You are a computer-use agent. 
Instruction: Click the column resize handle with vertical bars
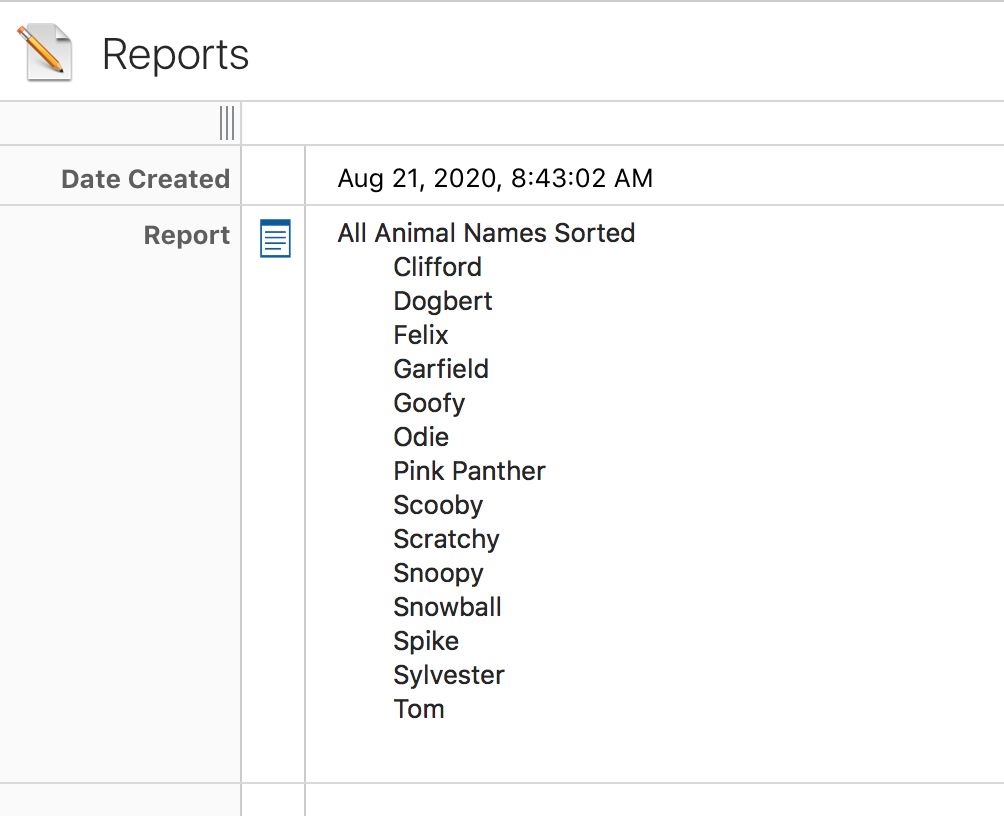tap(227, 123)
